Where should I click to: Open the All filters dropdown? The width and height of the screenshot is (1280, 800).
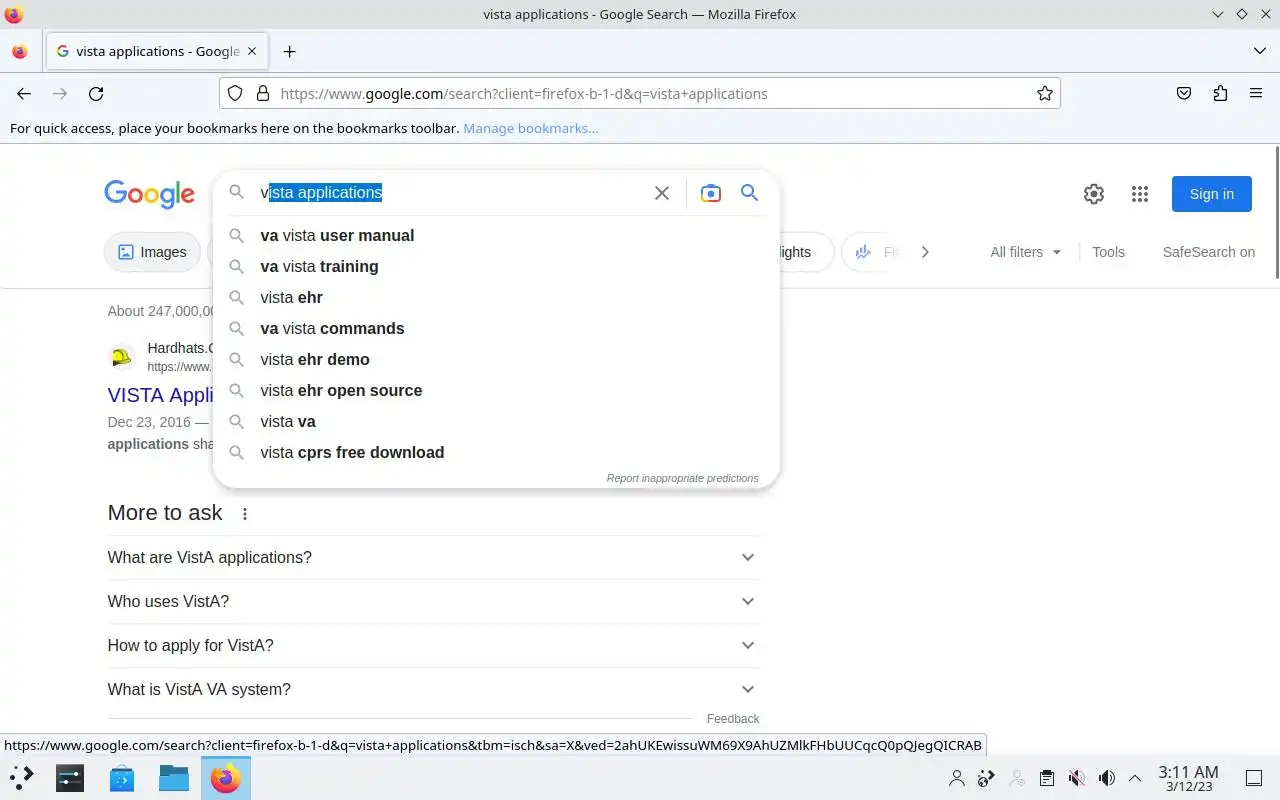[x=1026, y=252]
